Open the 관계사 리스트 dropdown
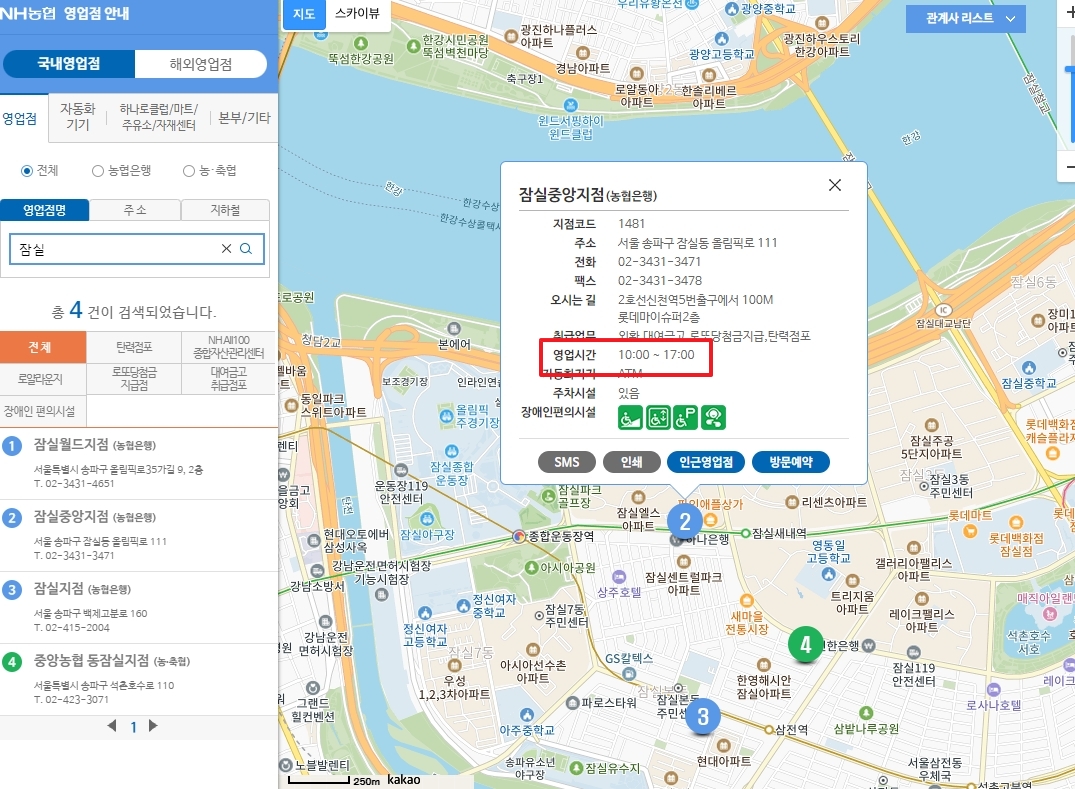This screenshot has width=1075, height=789. coord(964,18)
